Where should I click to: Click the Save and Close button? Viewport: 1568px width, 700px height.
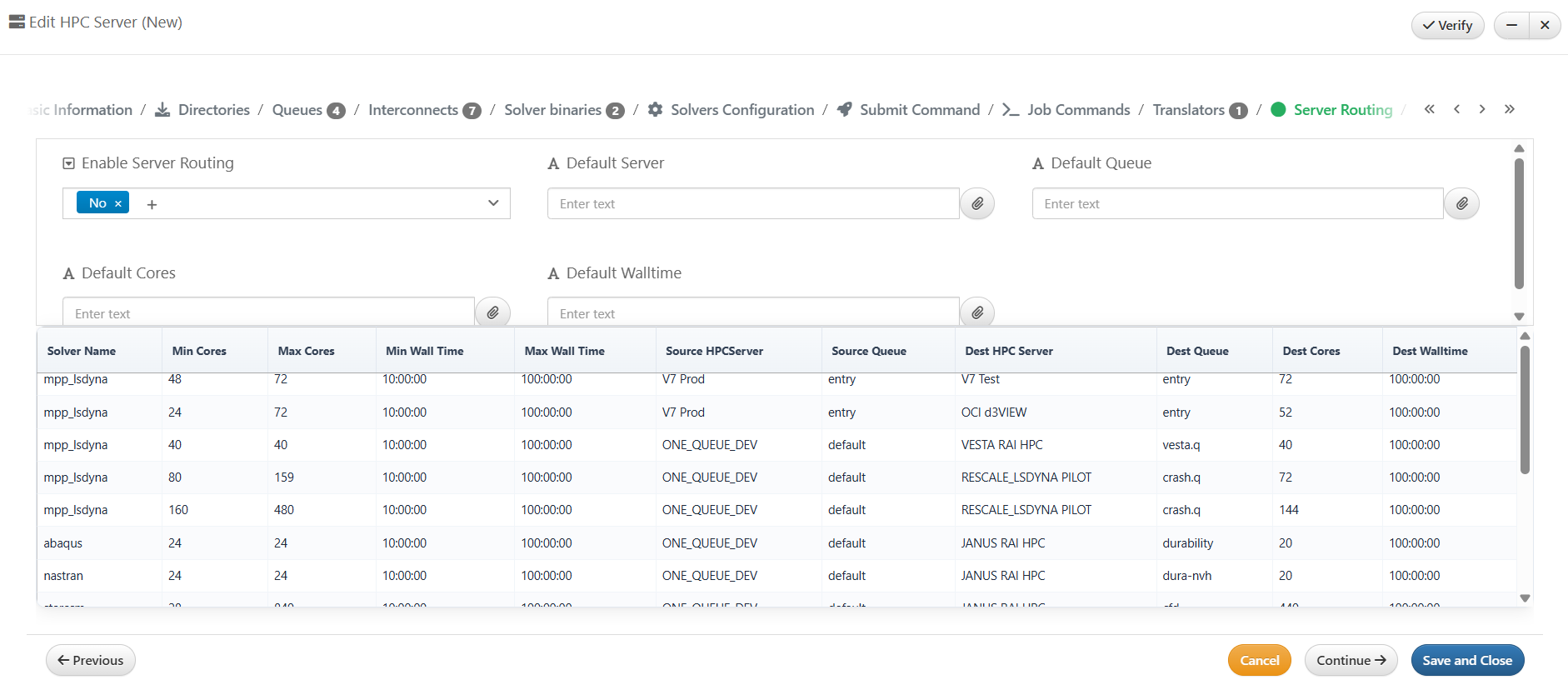(x=1466, y=660)
